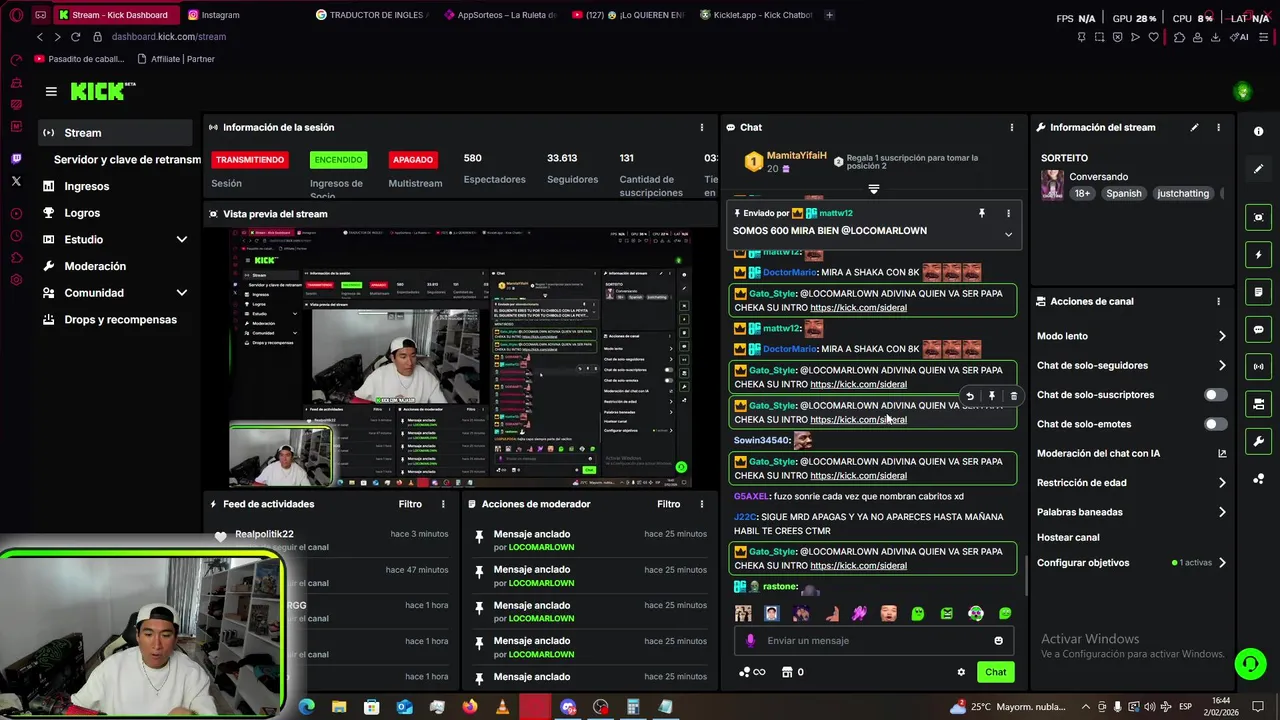Open the hamburger menu beside the Kick logo

[51, 91]
